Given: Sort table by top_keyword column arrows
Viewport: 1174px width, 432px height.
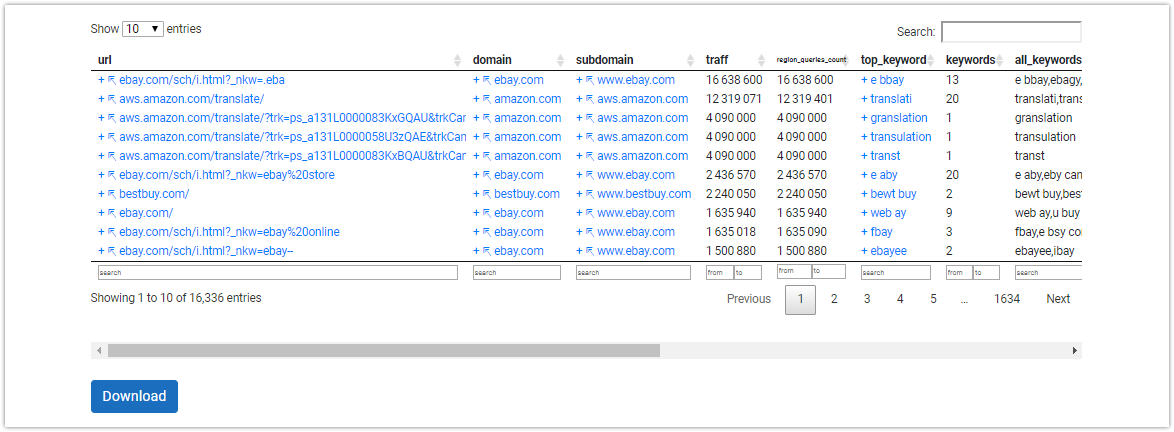Looking at the screenshot, I should (931, 61).
